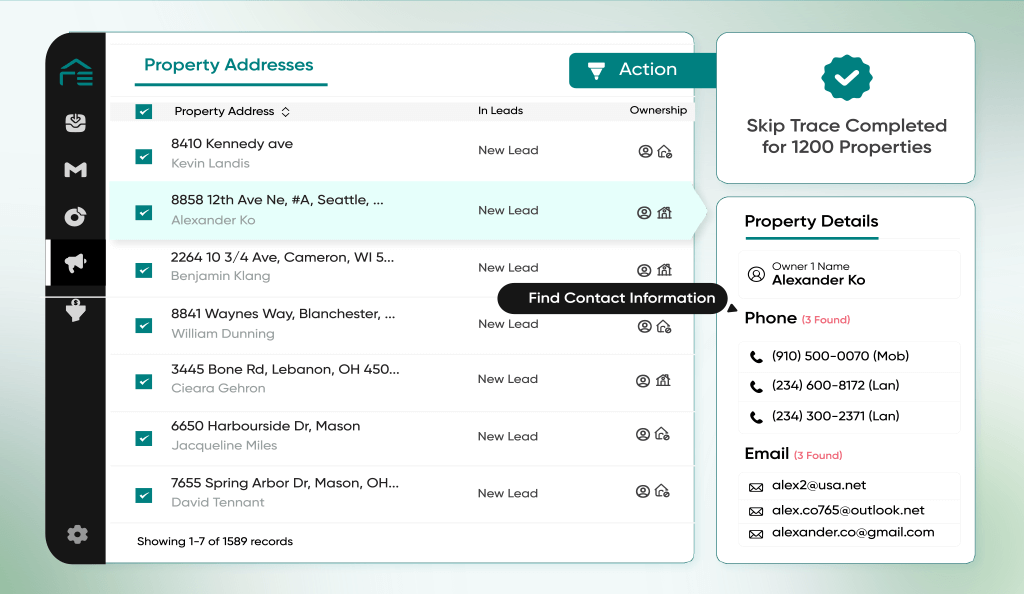Switch to the Property Addresses tab
Image resolution: width=1024 pixels, height=594 pixels.
click(x=231, y=65)
